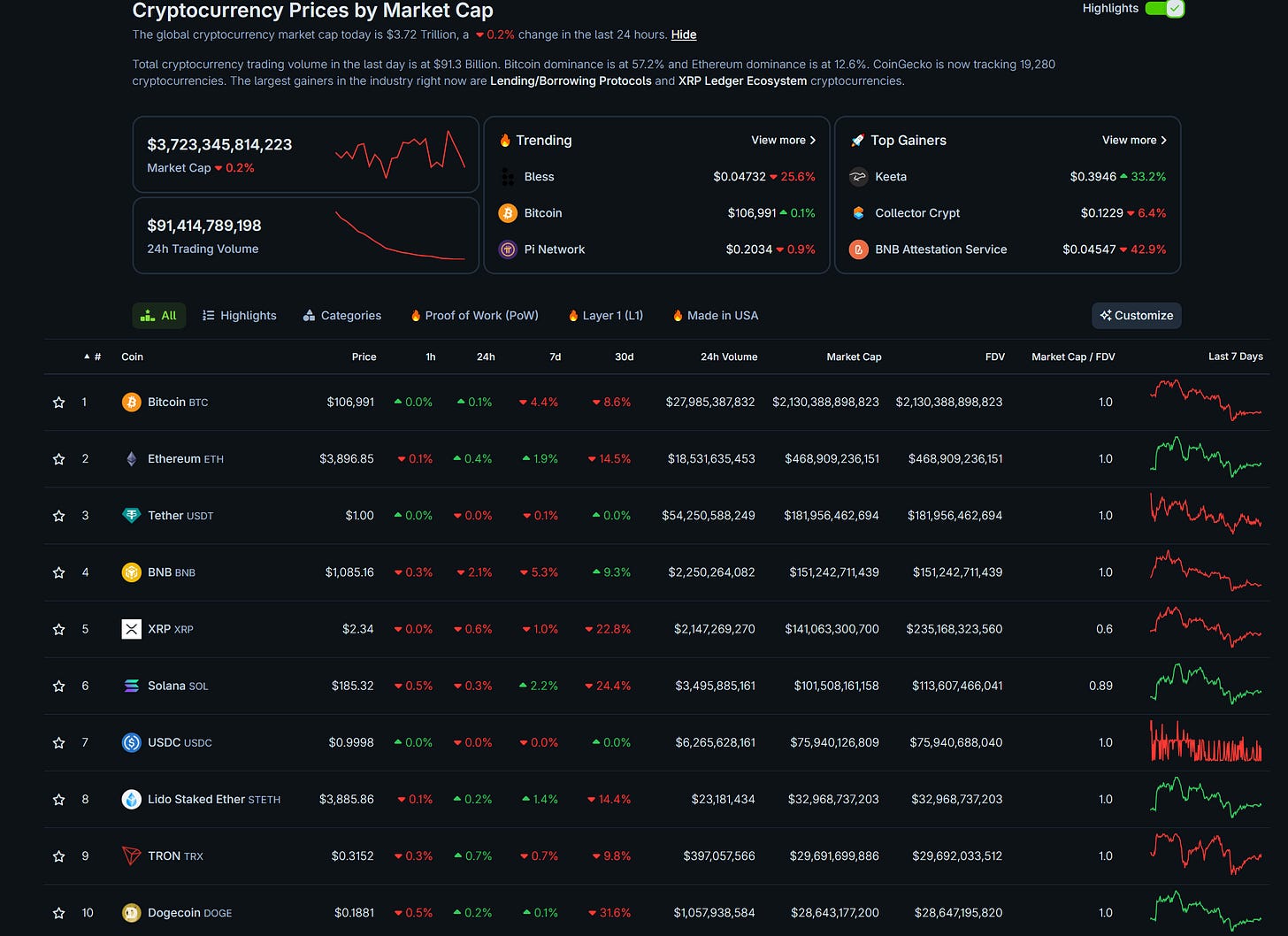This screenshot has height=936, width=1288.
Task: Click the XRP logo icon
Action: [x=131, y=629]
